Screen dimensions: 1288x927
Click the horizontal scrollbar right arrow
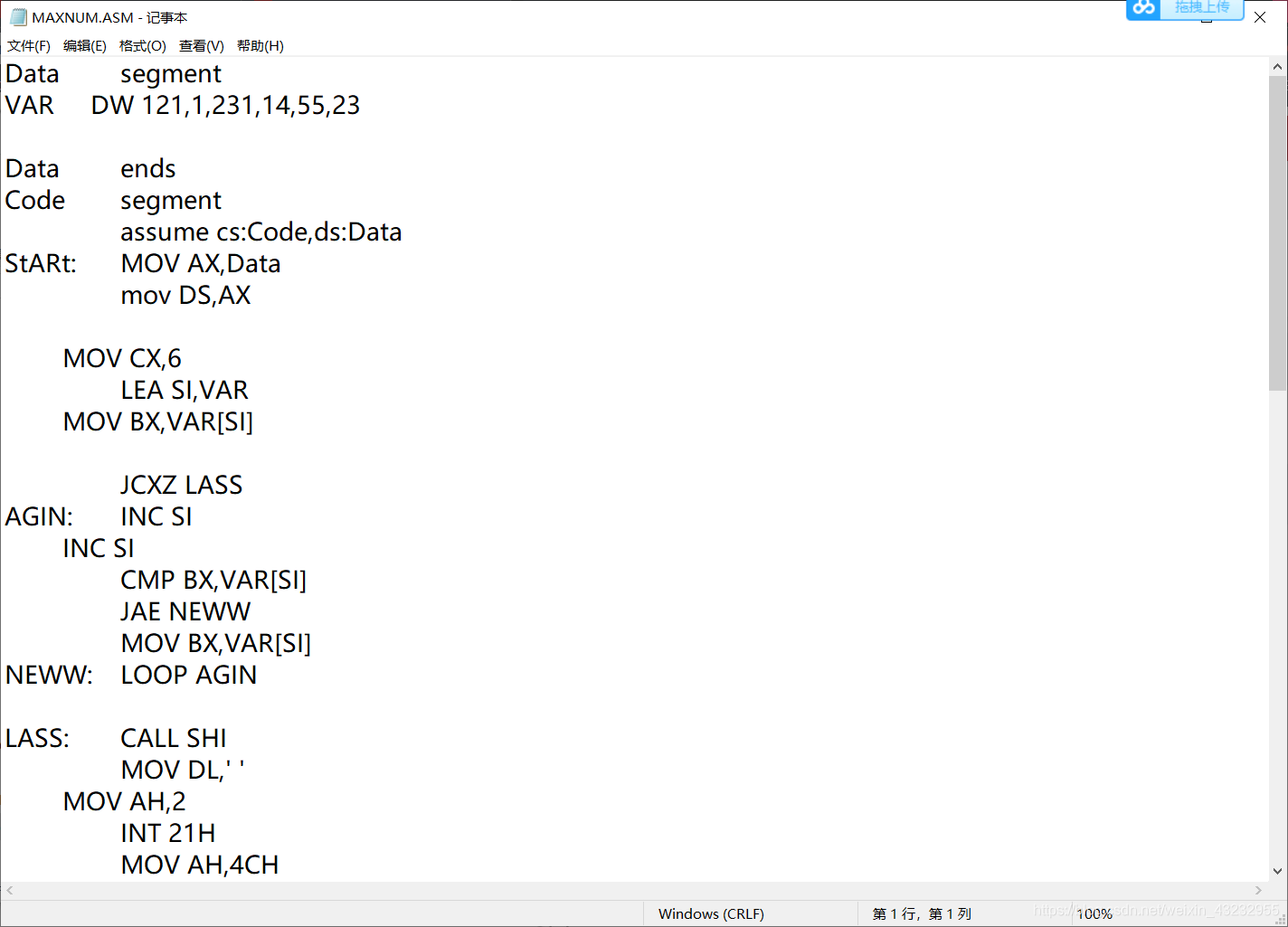click(x=1258, y=891)
